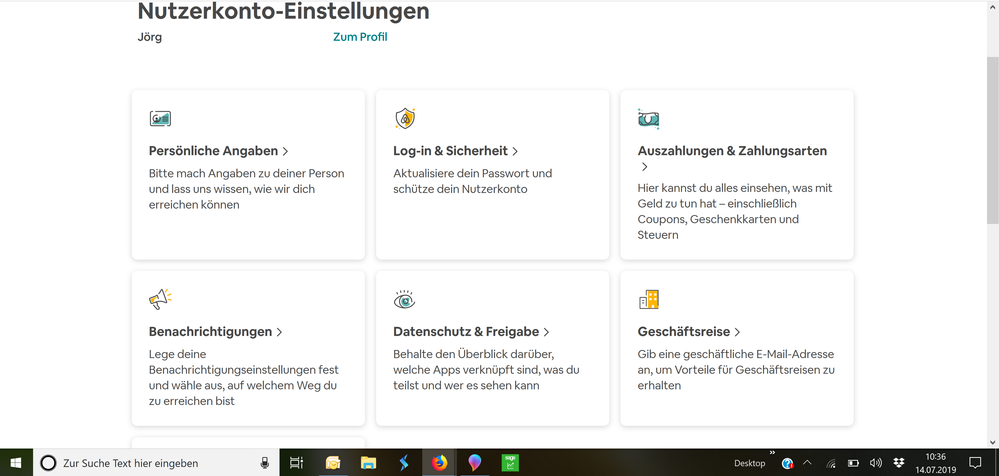Click the chevron beside the Benachrichtigungen heading
Viewport: 999px width, 476px height.
pos(280,332)
